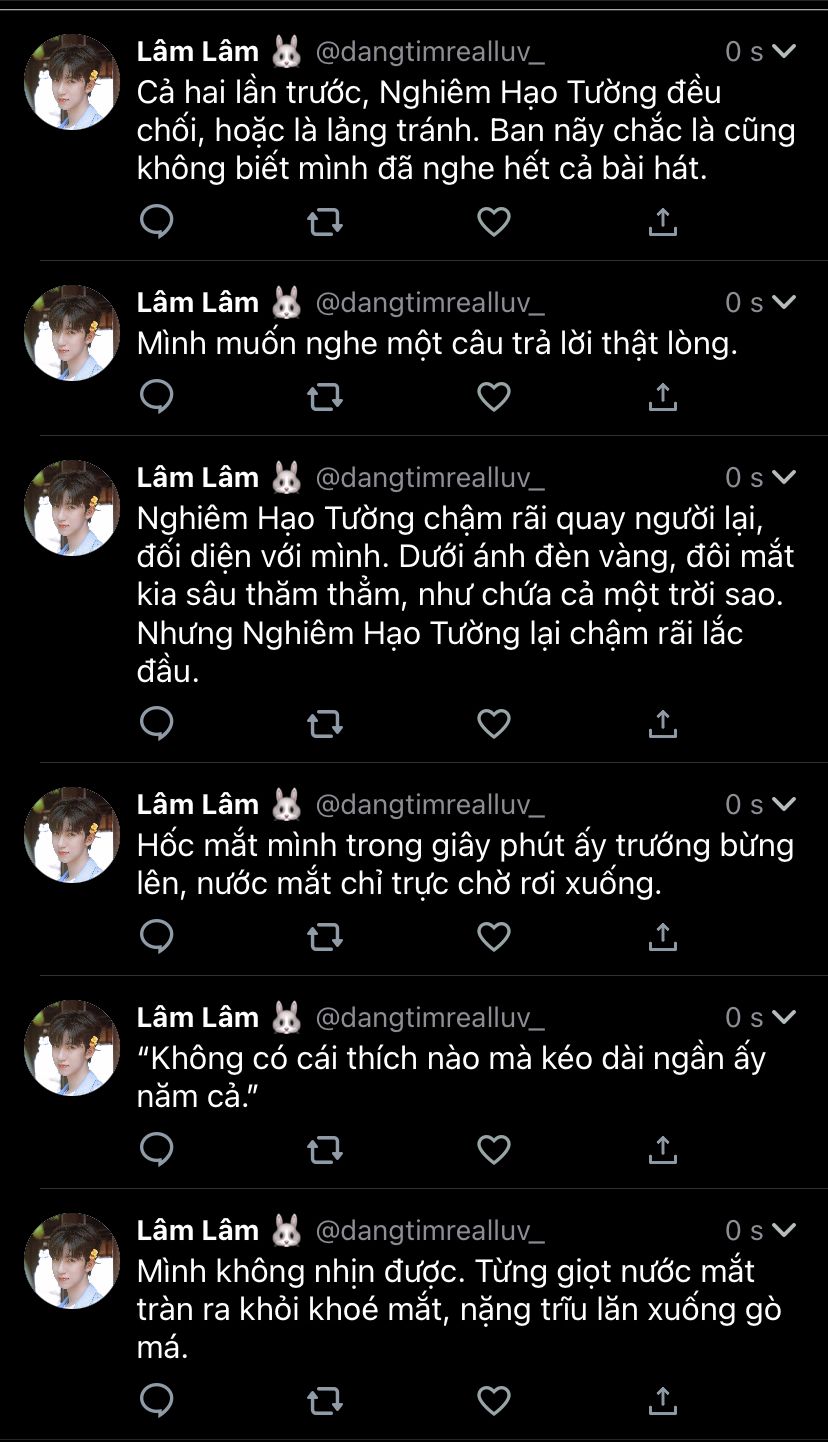Like the 'Mình muốn nghe một câu' tweet
Screen dimensions: 828x1442
[493, 397]
